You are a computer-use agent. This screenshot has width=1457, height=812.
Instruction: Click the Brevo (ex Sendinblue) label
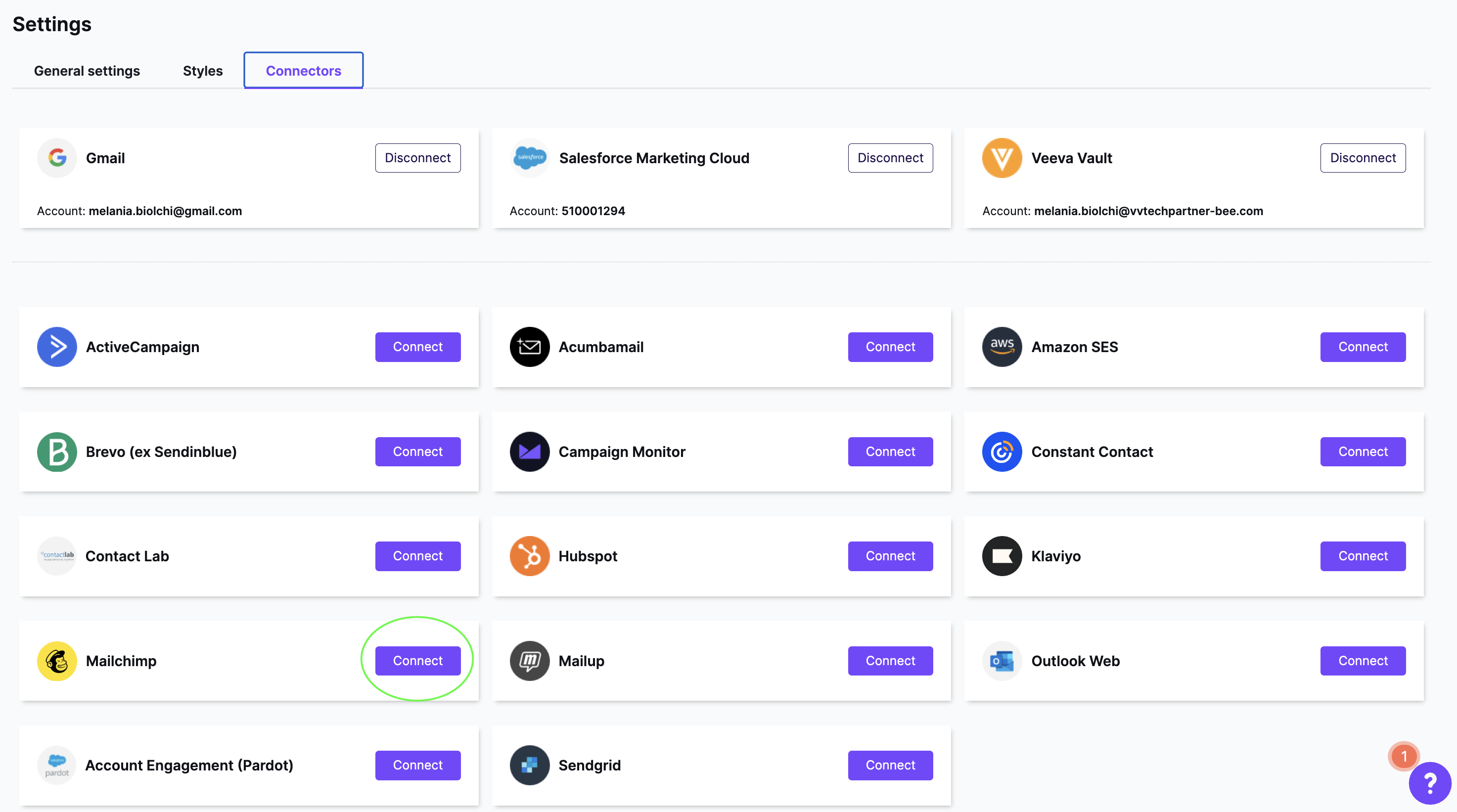coord(161,452)
